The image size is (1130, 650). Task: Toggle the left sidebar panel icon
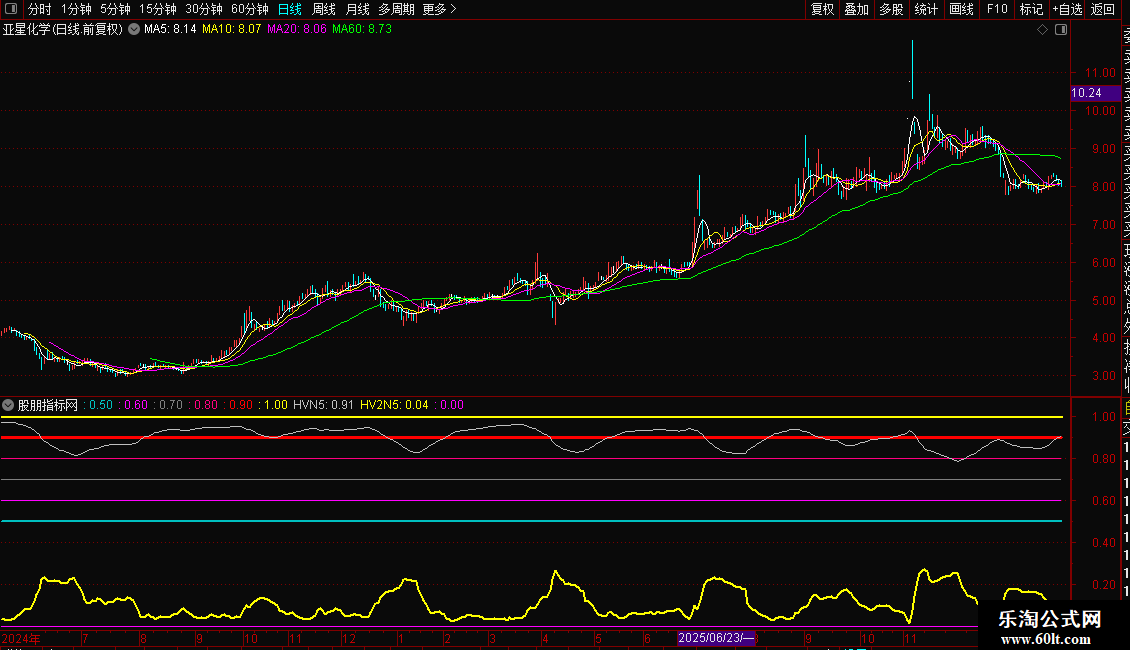pyautogui.click(x=11, y=9)
